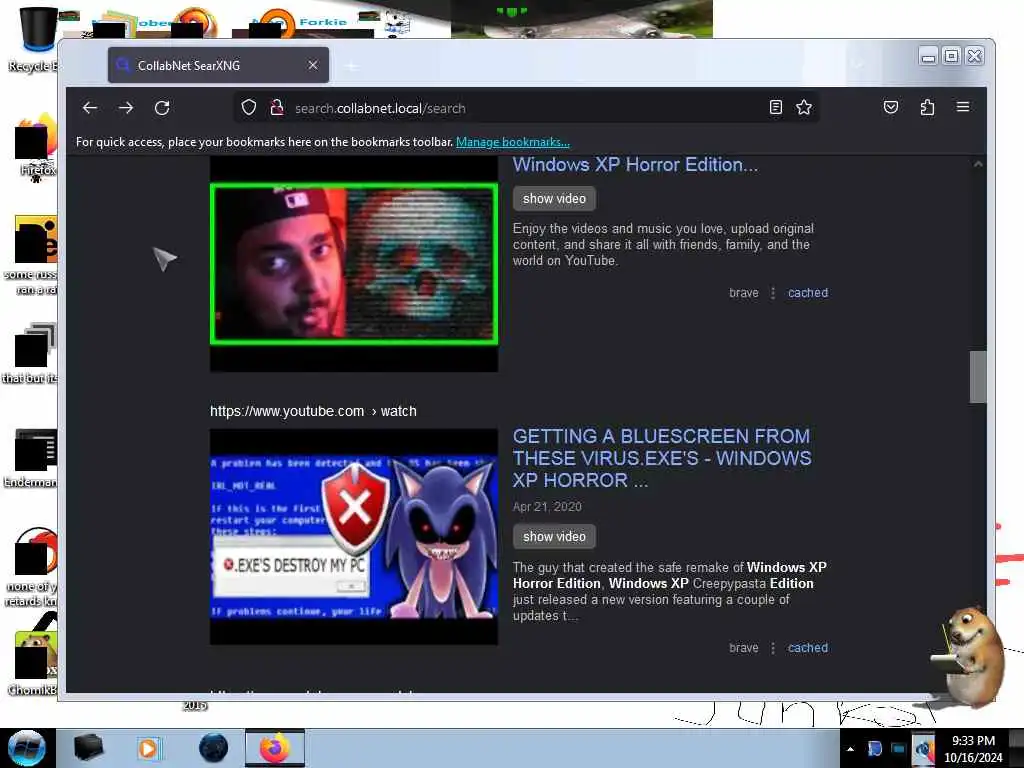The width and height of the screenshot is (1024, 768).
Task: Open the tracking protection shield icon
Action: [249, 108]
